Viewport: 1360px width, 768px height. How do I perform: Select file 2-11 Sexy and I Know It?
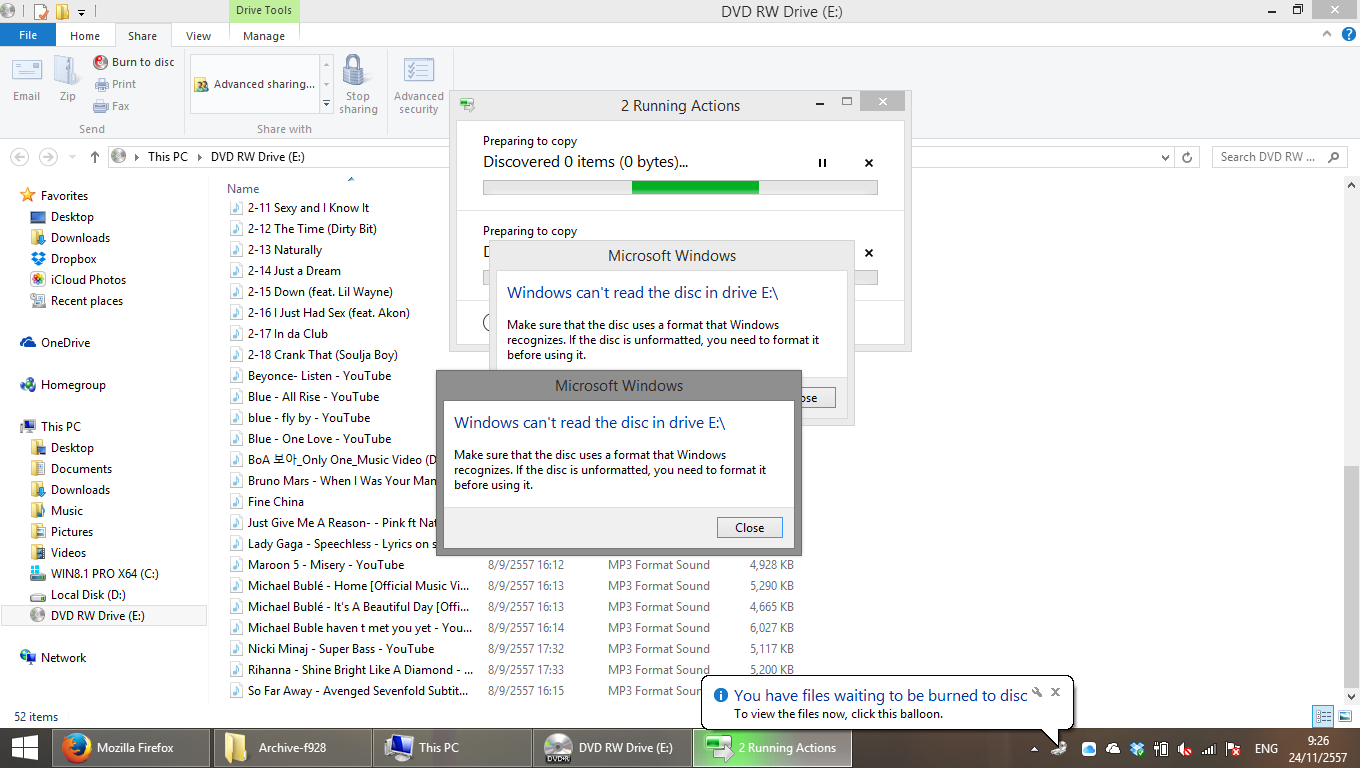click(308, 208)
